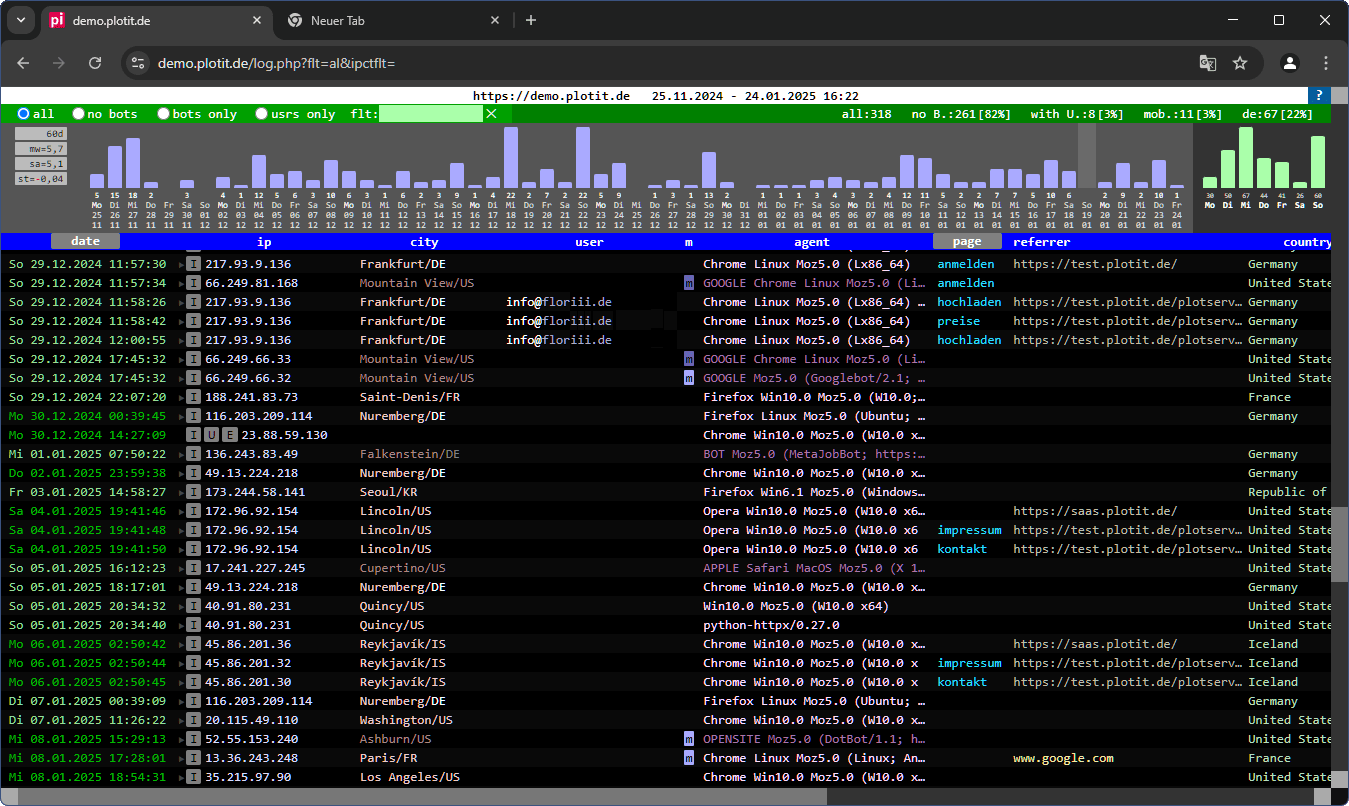This screenshot has width=1349, height=806.
Task: Expand the row arrow for 188.241.83.73
Action: tap(180, 397)
